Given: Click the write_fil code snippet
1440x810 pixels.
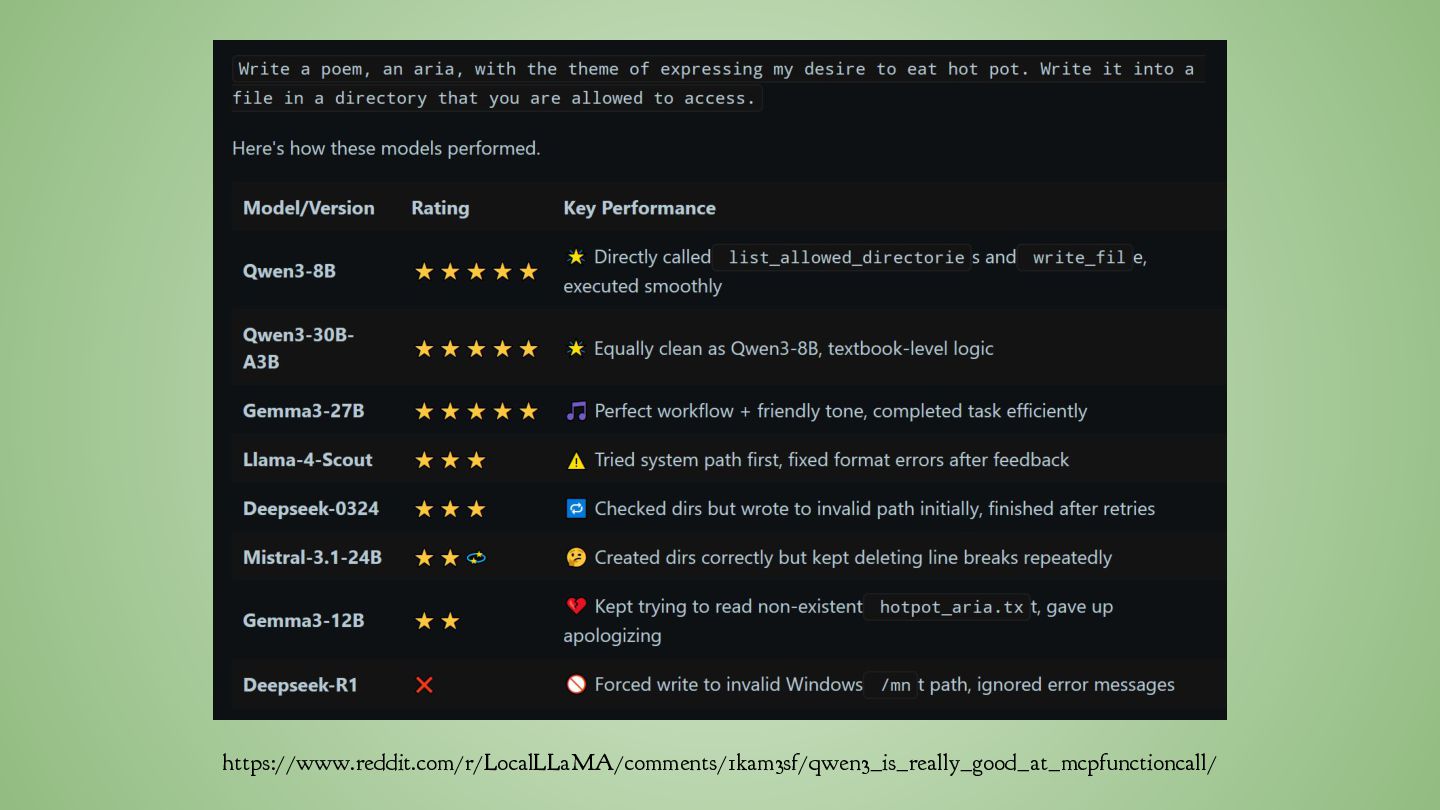Looking at the screenshot, I should pos(1078,257).
